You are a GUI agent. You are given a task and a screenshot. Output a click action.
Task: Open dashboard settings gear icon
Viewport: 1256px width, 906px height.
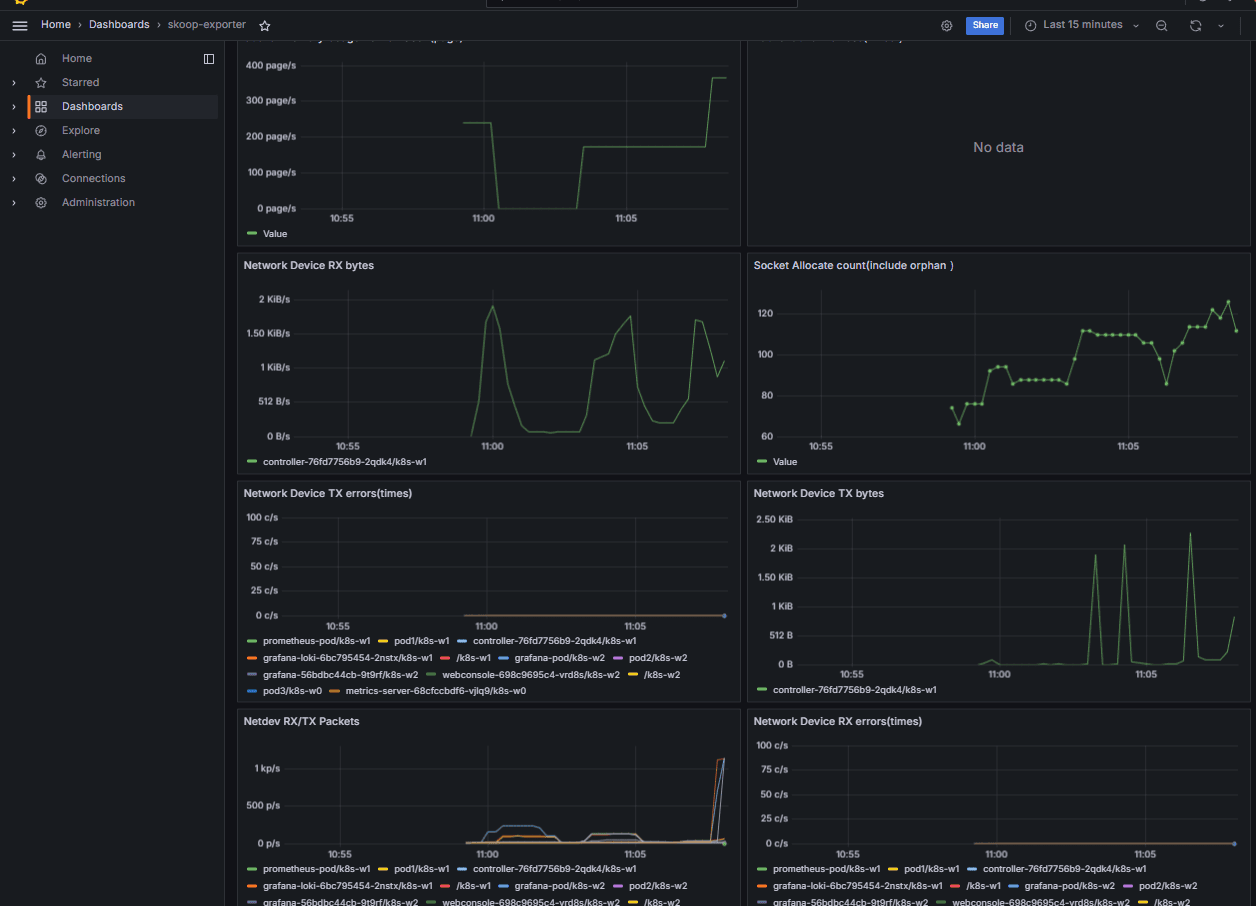946,25
